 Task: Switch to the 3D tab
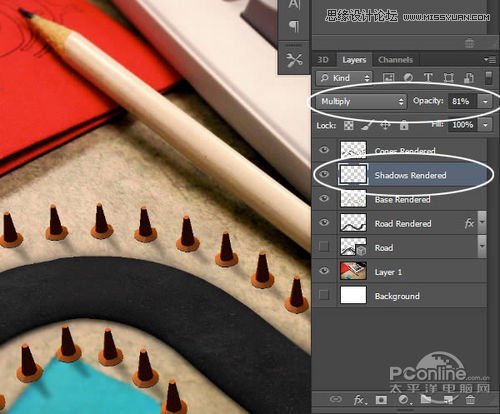click(323, 60)
